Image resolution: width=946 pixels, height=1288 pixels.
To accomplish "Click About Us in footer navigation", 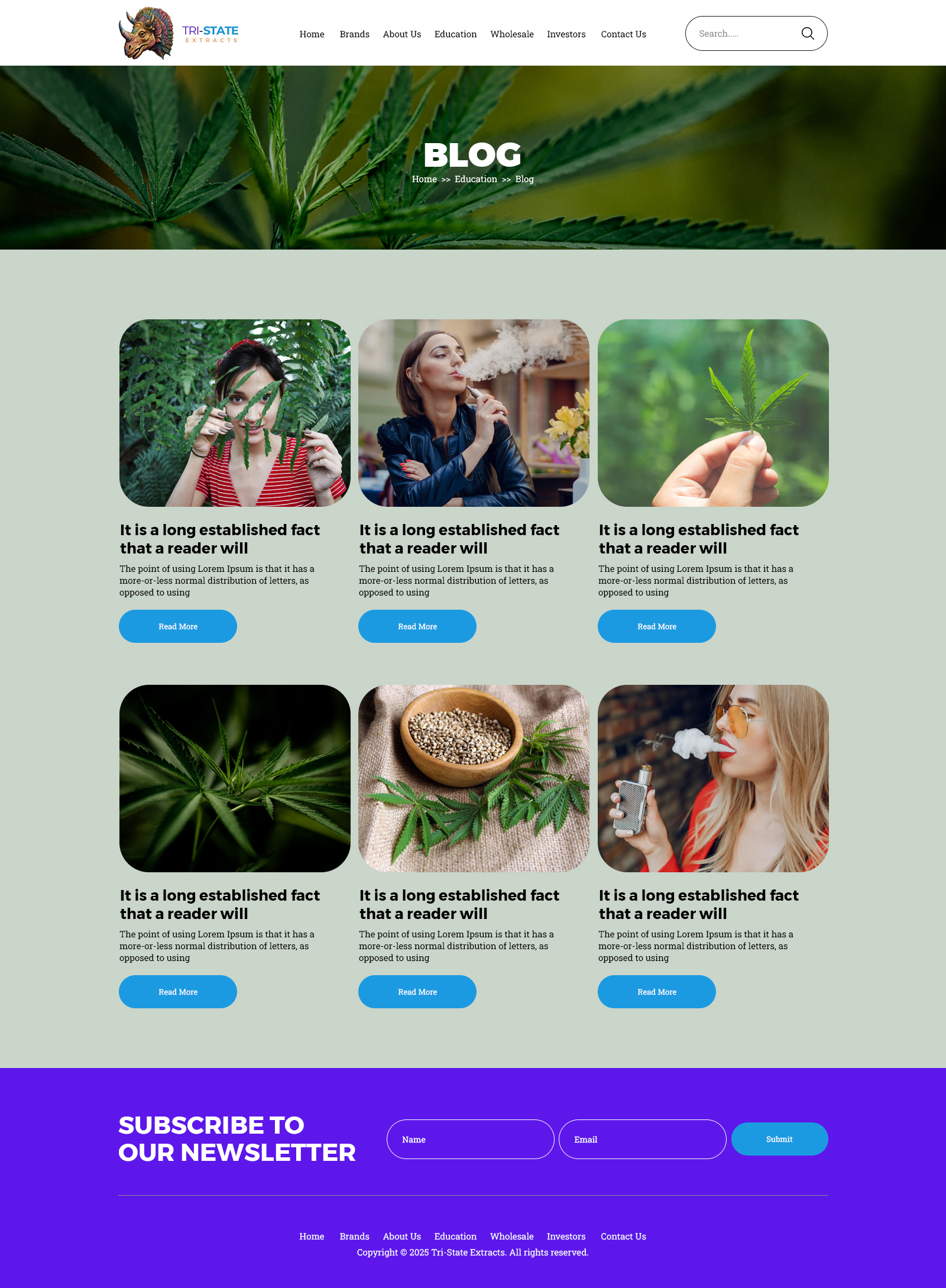I will click(x=402, y=1237).
